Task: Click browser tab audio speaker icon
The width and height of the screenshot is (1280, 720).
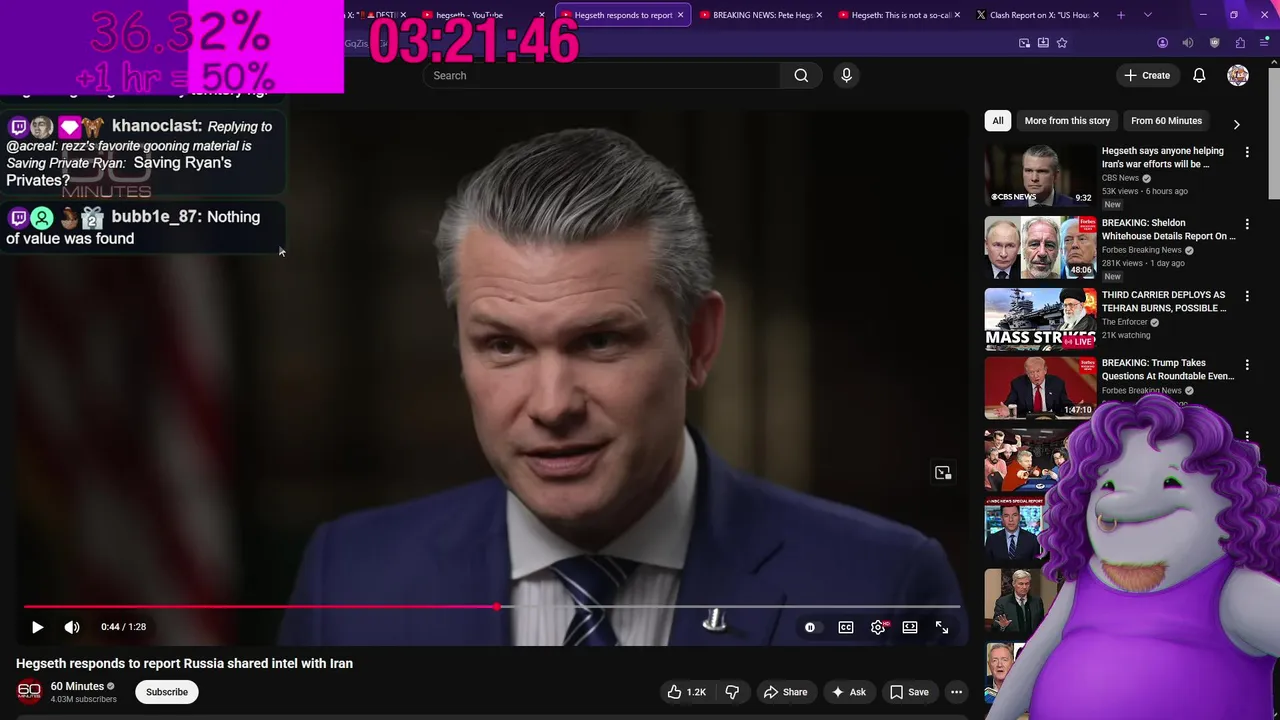Action: coord(1188,43)
